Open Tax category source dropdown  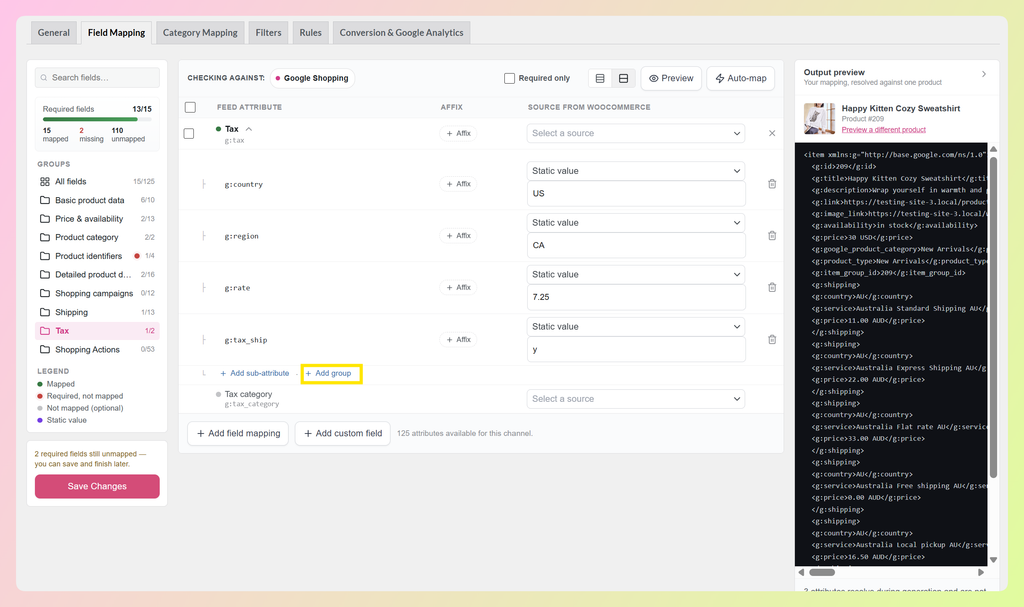tap(636, 399)
